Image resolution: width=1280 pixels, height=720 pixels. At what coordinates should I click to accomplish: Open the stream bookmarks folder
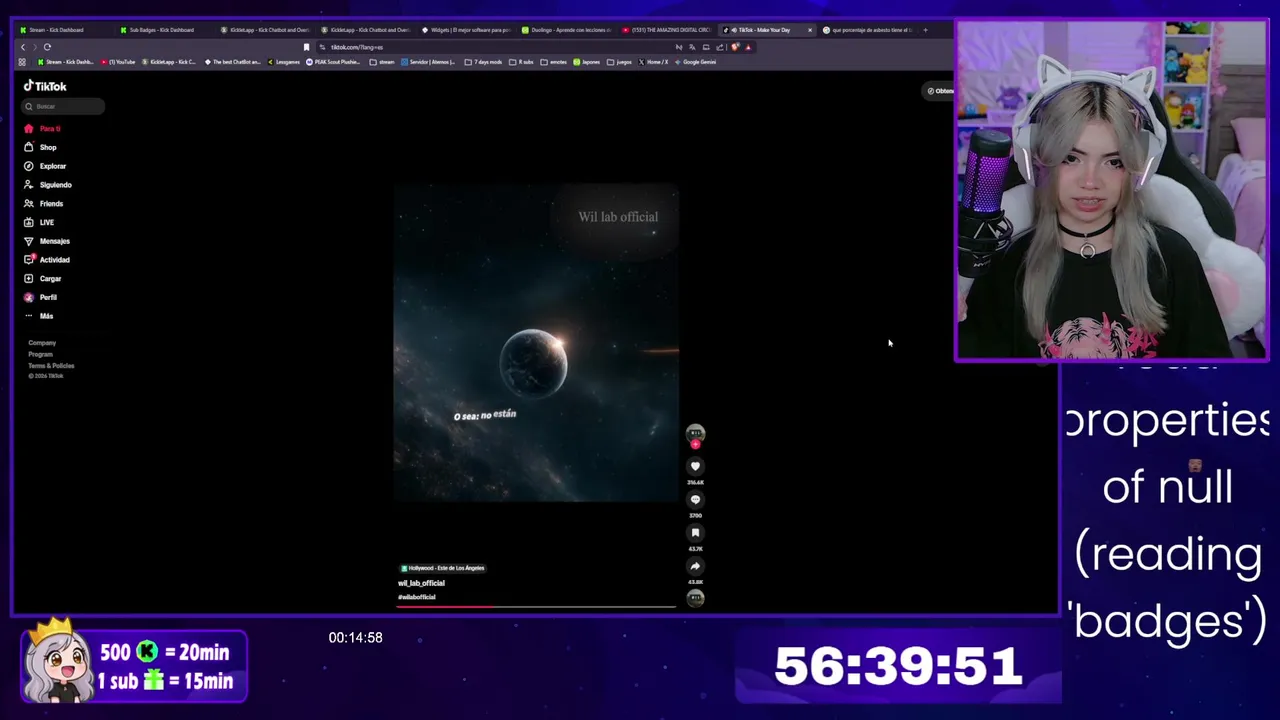[x=382, y=62]
